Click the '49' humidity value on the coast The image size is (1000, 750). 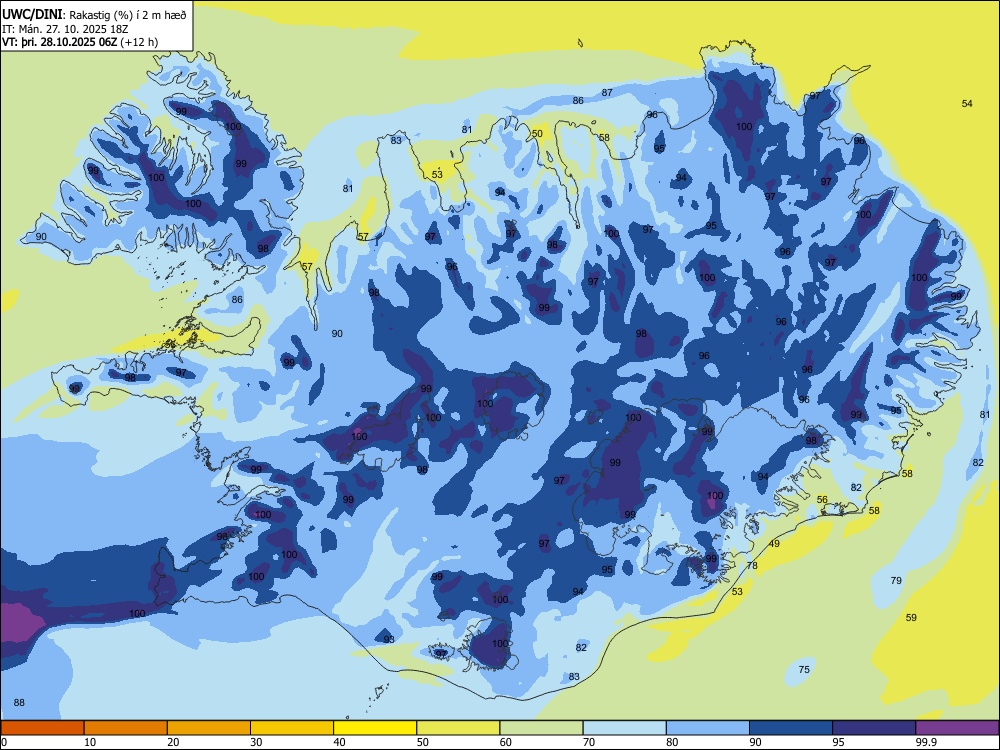click(x=774, y=544)
